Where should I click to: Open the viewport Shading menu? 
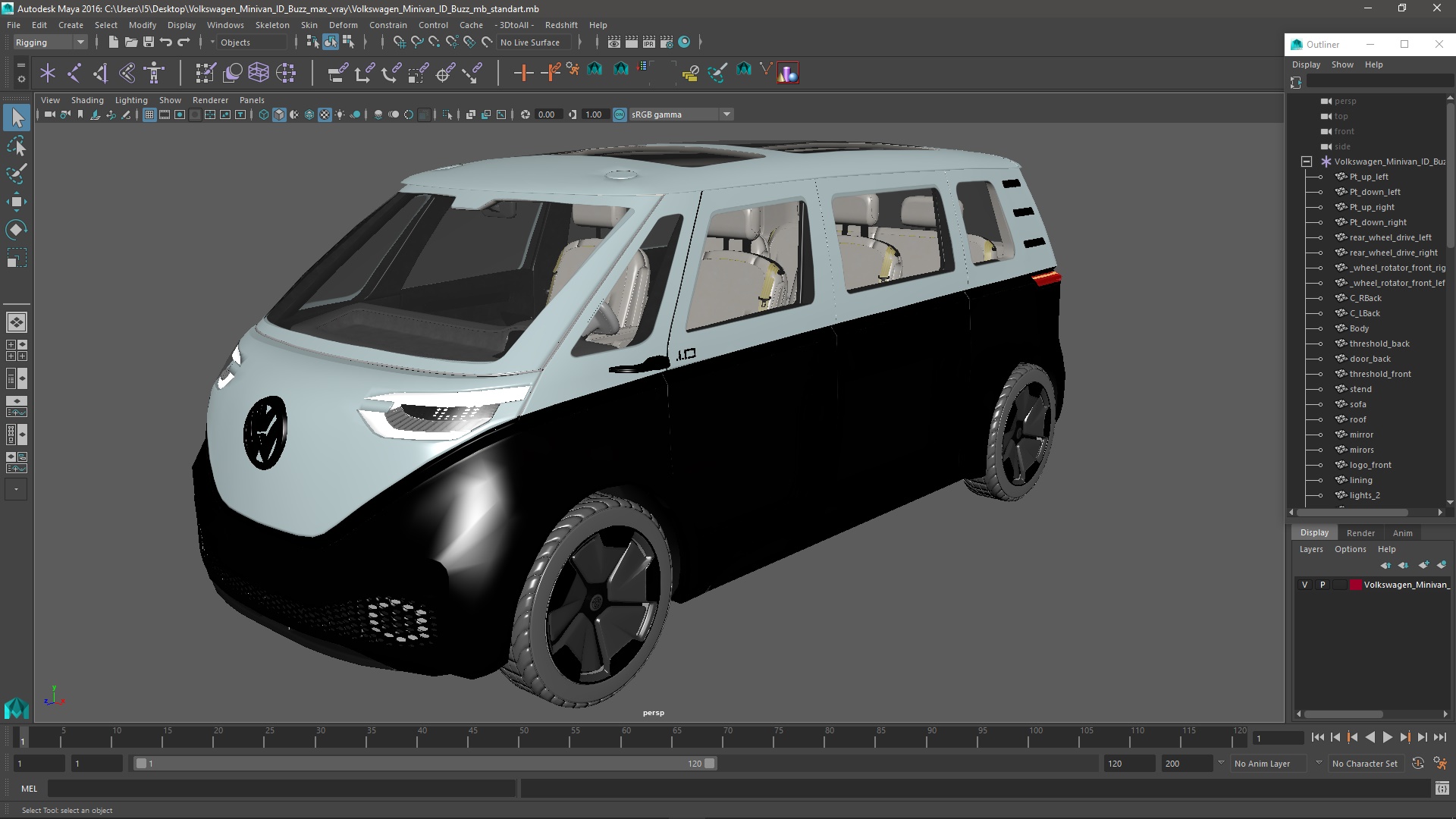pyautogui.click(x=87, y=100)
